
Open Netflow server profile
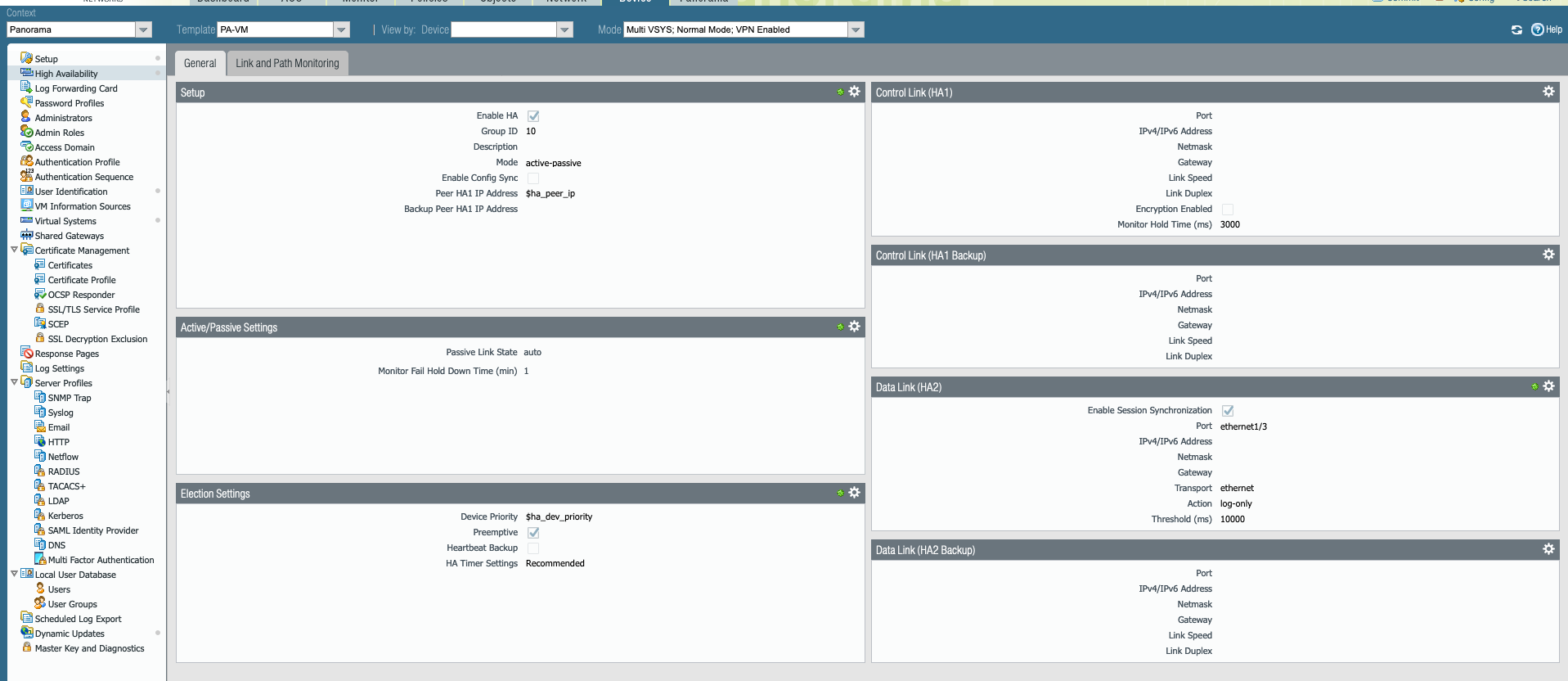(63, 457)
